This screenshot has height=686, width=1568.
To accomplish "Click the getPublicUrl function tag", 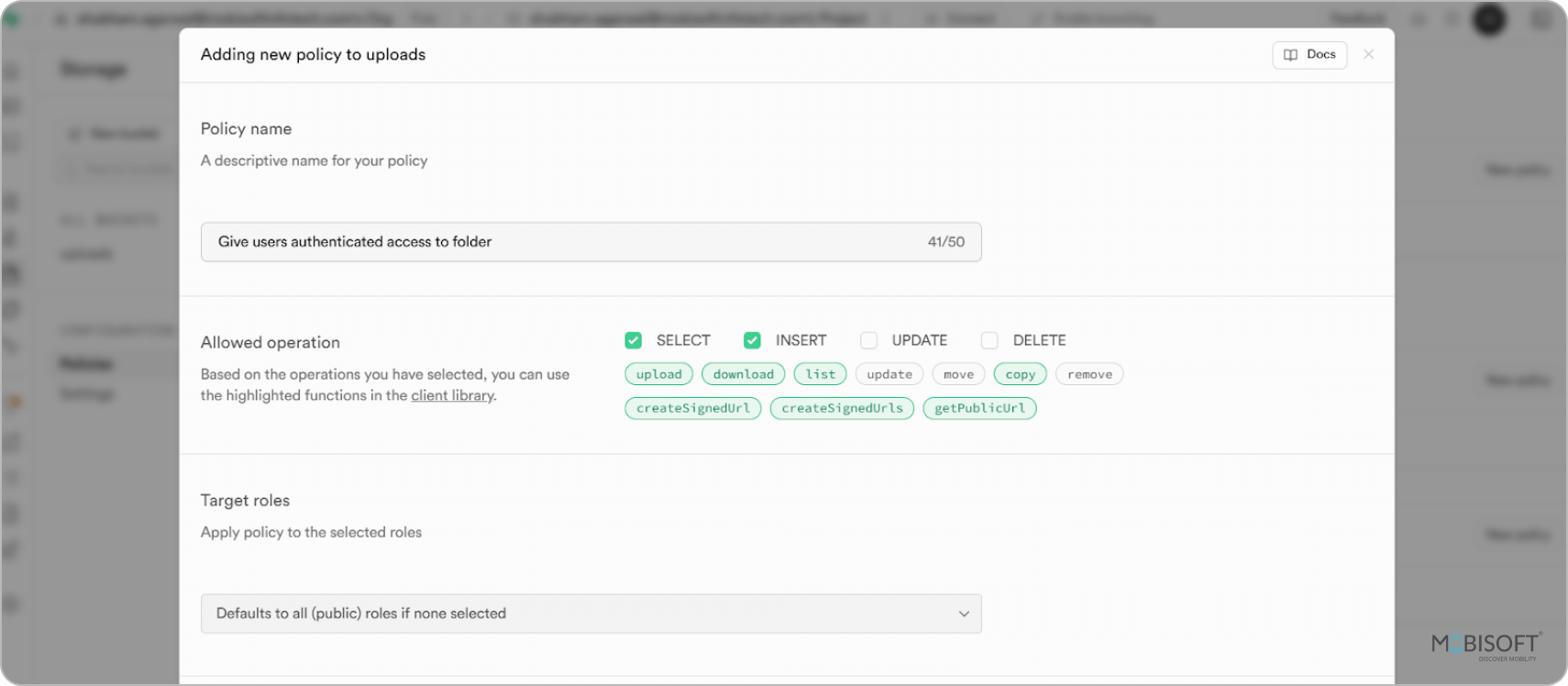I will point(979,408).
